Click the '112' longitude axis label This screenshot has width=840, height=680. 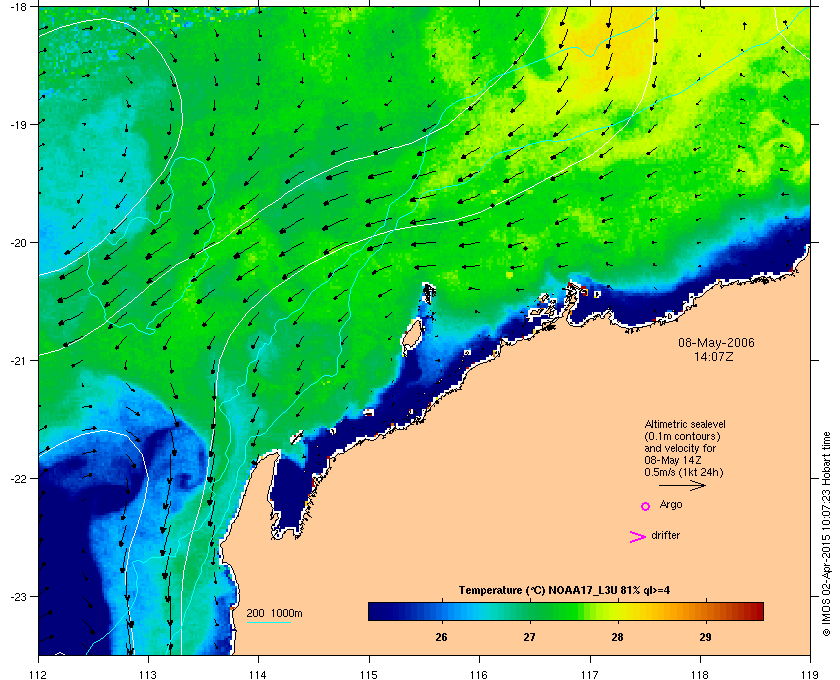pyautogui.click(x=39, y=675)
